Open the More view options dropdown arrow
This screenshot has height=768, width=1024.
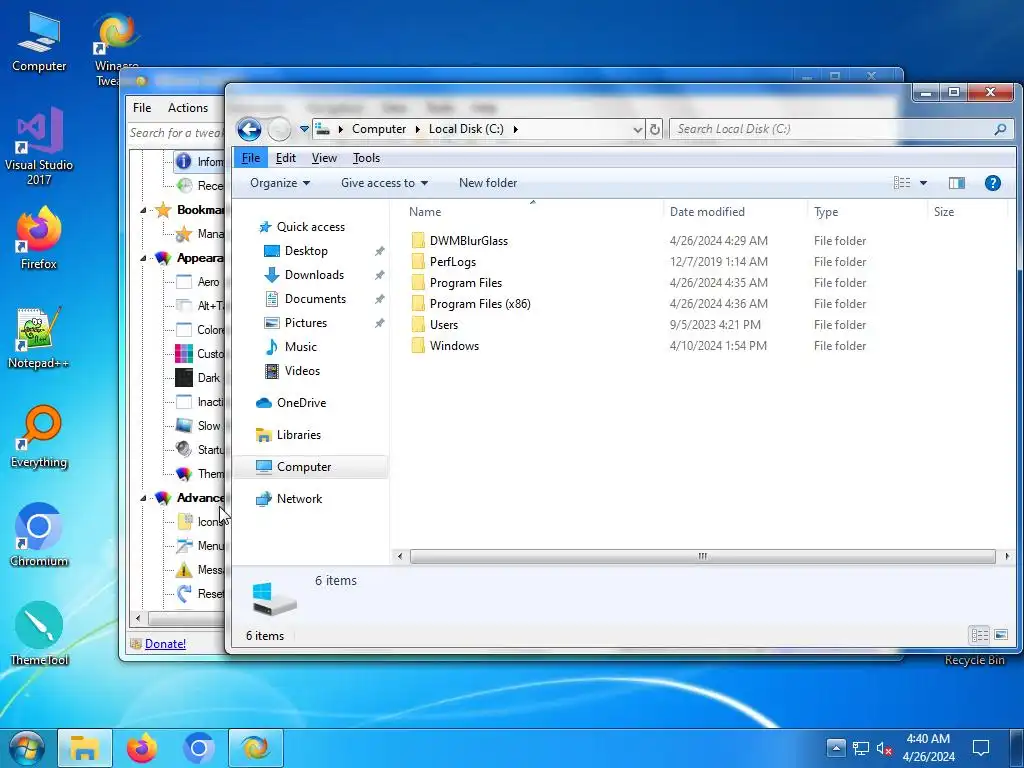click(x=923, y=184)
